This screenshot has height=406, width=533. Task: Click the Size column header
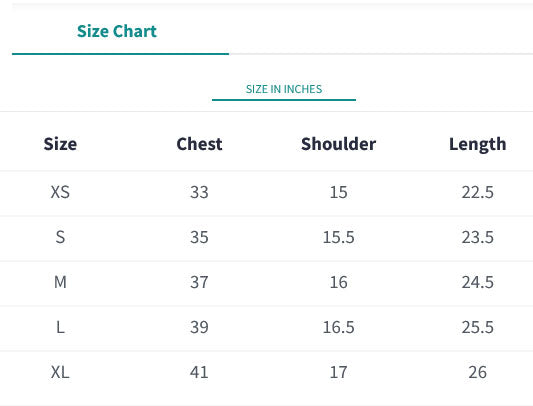60,144
